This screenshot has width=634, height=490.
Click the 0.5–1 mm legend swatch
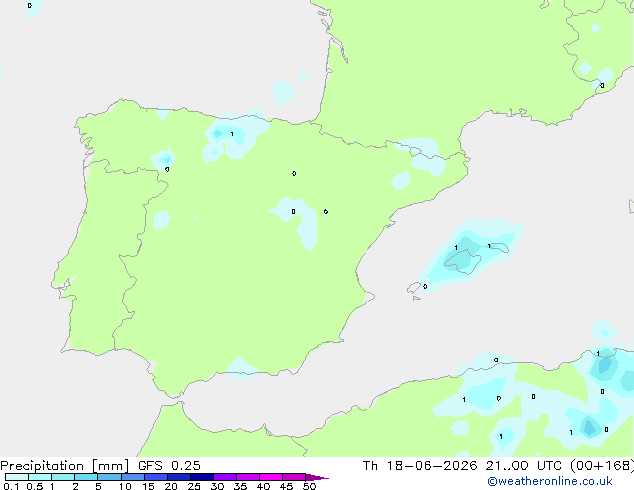(40, 477)
